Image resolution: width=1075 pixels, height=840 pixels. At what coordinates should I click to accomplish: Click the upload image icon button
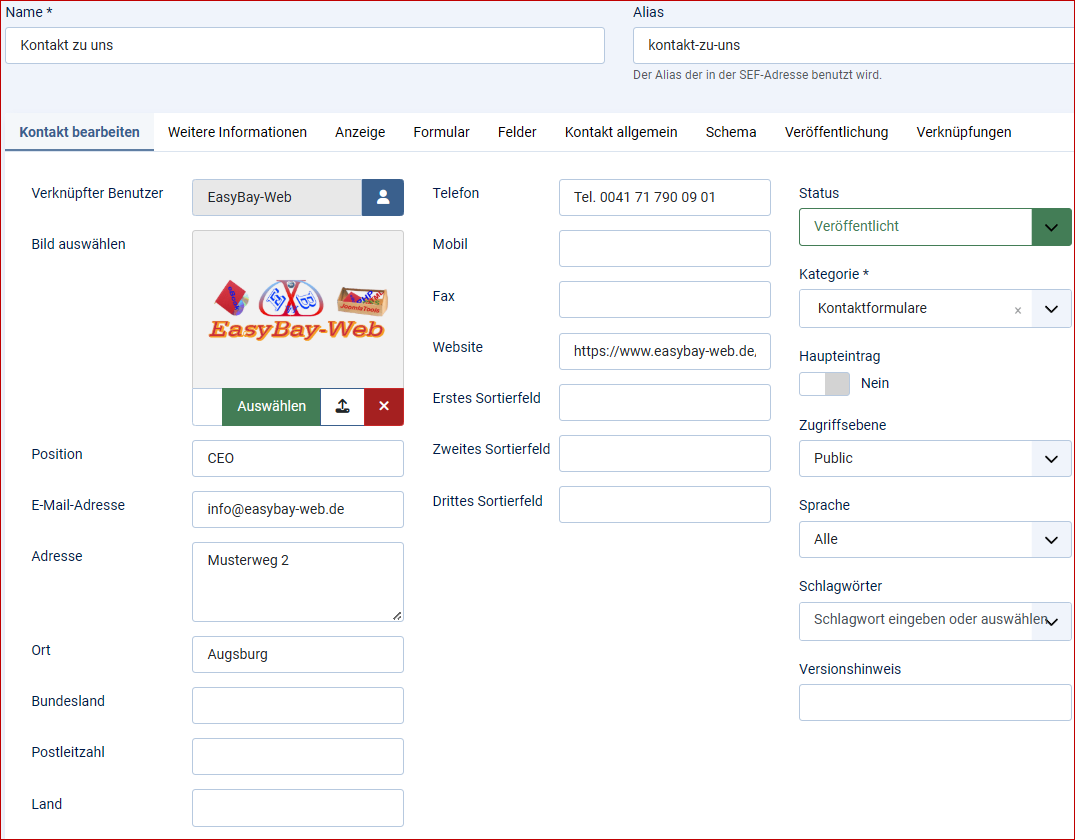pyautogui.click(x=342, y=407)
